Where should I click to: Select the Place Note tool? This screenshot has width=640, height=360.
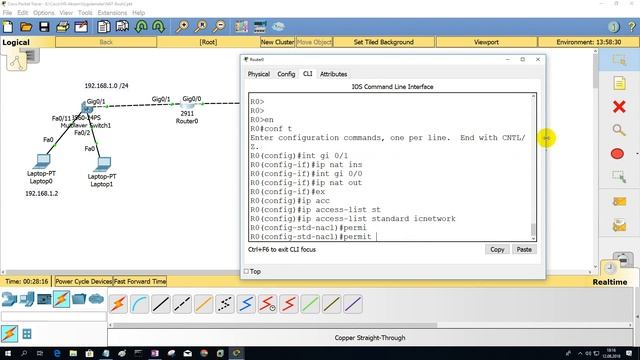(619, 83)
